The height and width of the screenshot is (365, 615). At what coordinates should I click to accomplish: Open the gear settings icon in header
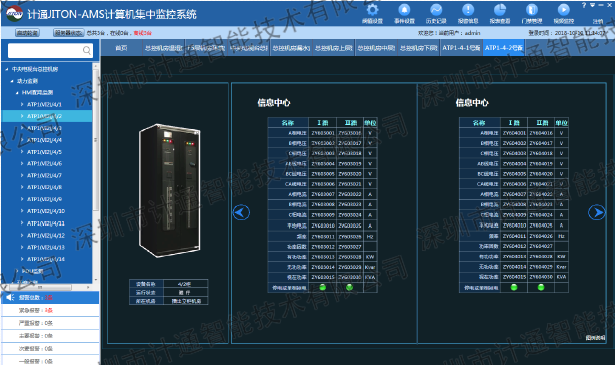(x=372, y=10)
